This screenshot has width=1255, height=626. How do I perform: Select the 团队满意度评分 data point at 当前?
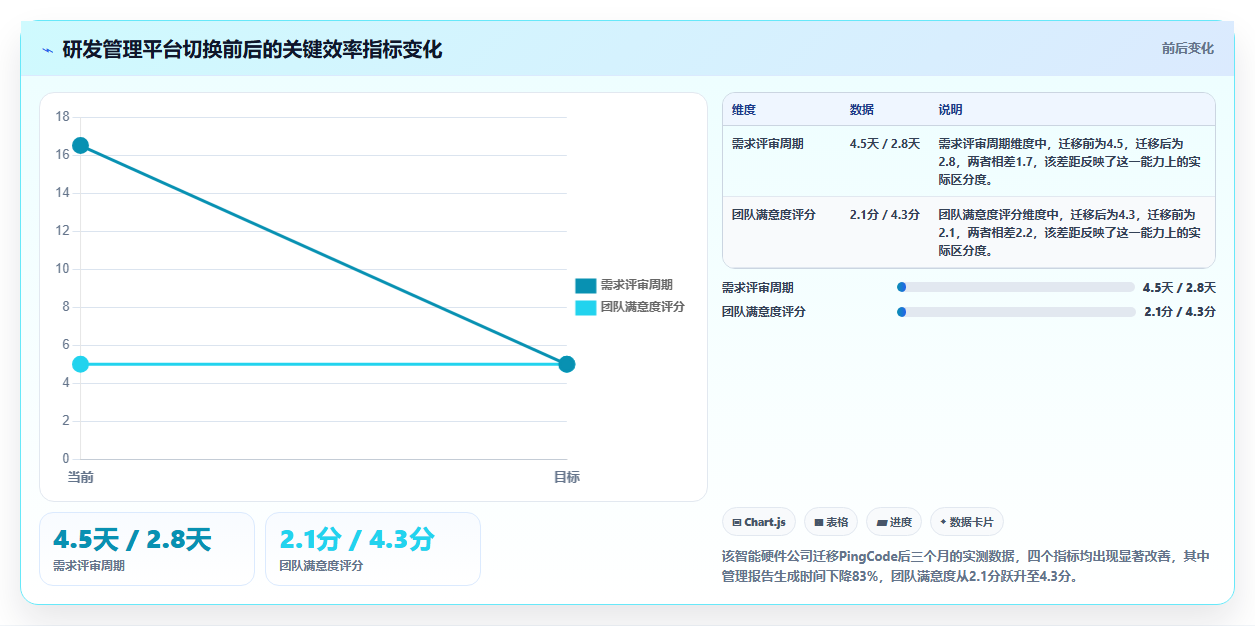click(x=80, y=364)
